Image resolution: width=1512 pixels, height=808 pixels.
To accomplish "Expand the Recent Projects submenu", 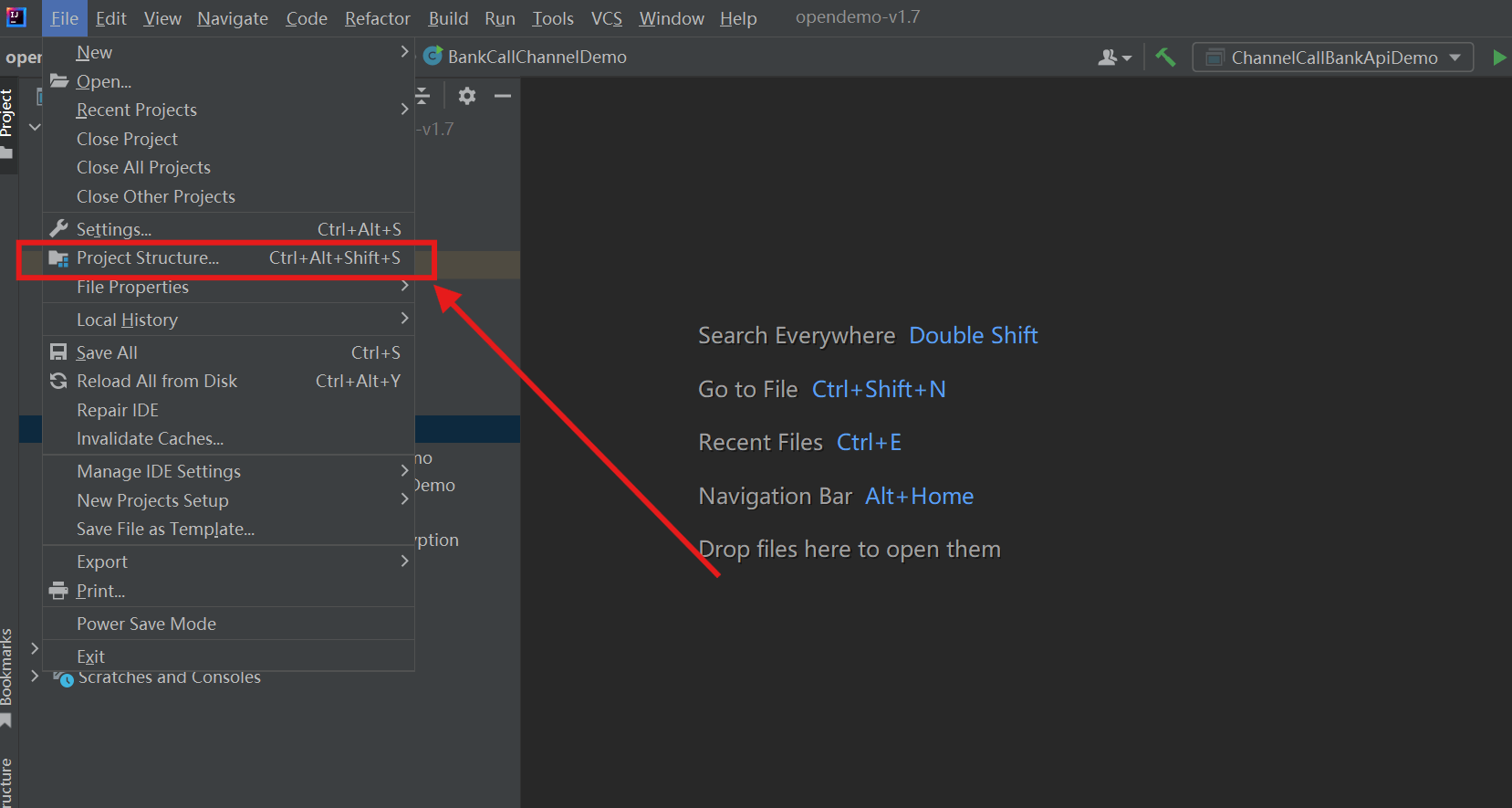I will (228, 110).
